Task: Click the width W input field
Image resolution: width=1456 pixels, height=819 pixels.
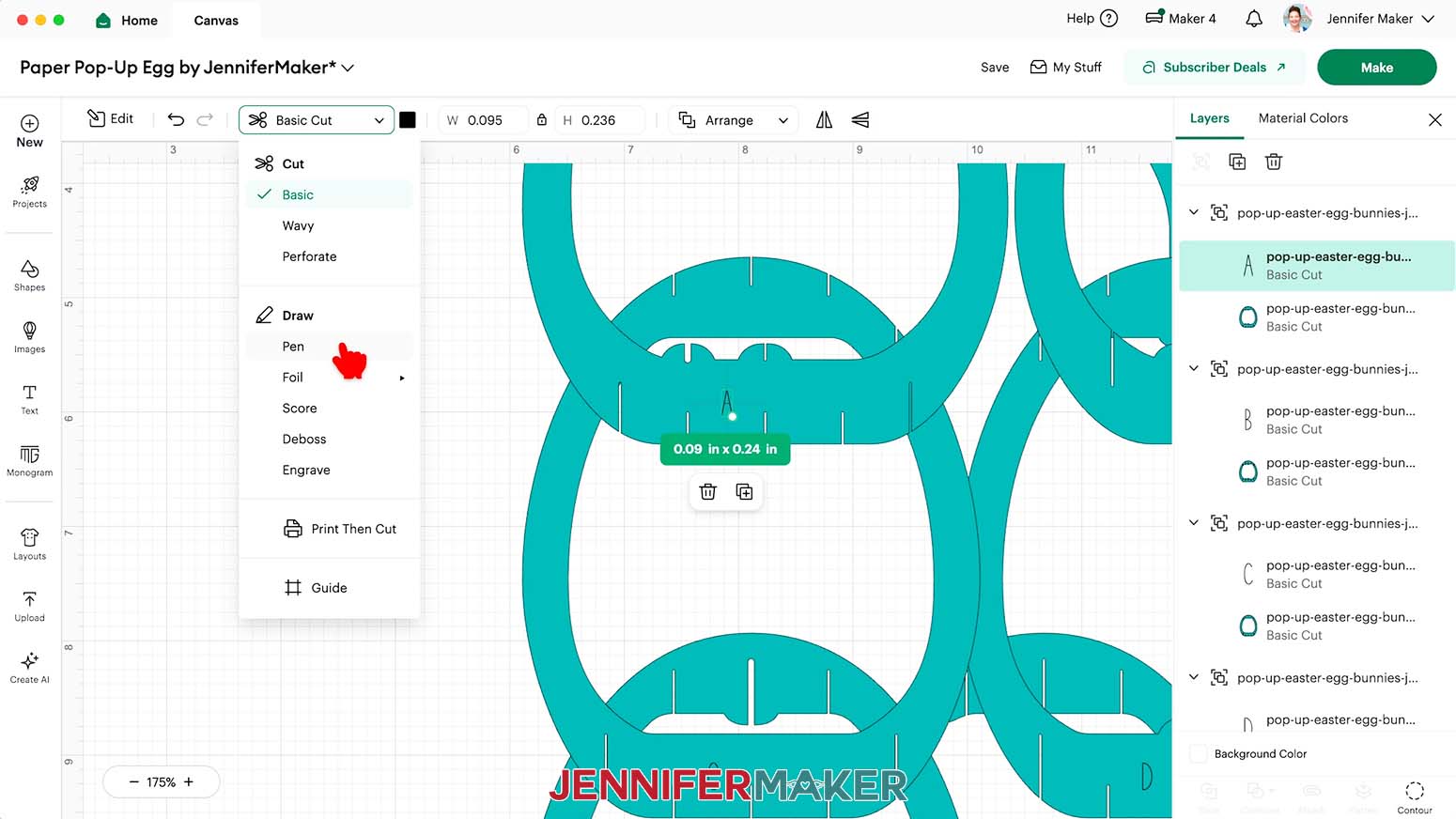Action: point(482,119)
